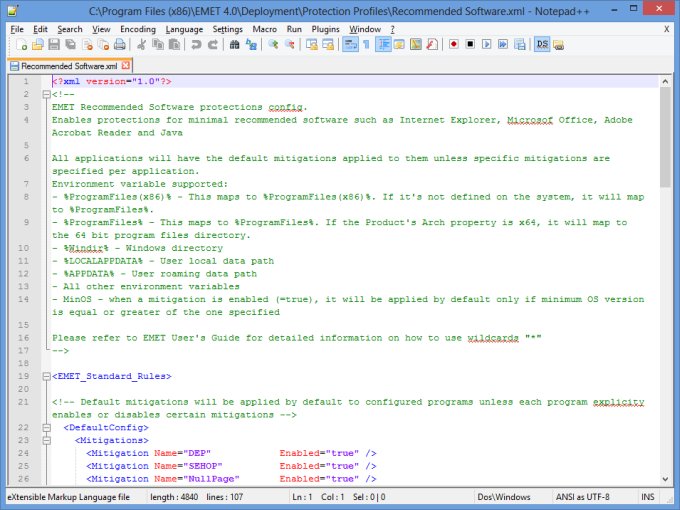Run macro multiple times icon
This screenshot has height=510, width=680.
click(x=503, y=44)
